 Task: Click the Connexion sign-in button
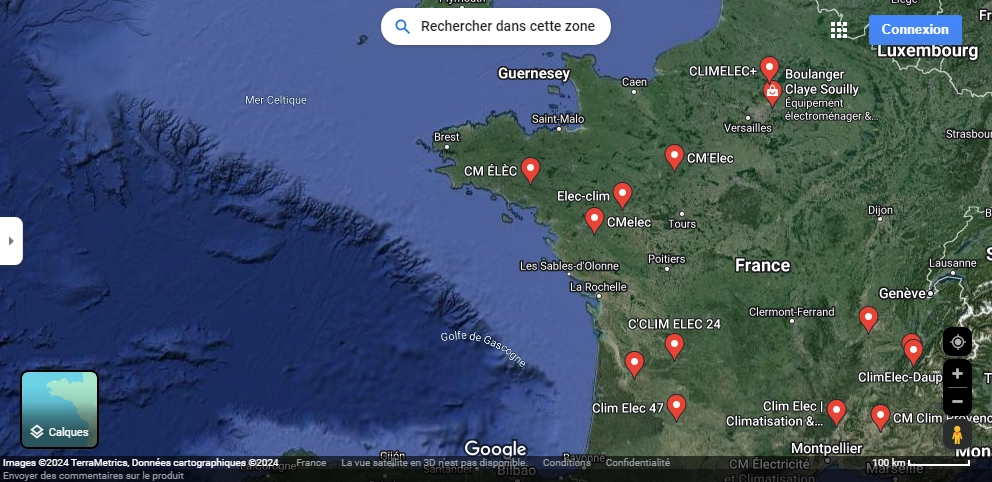coord(915,30)
